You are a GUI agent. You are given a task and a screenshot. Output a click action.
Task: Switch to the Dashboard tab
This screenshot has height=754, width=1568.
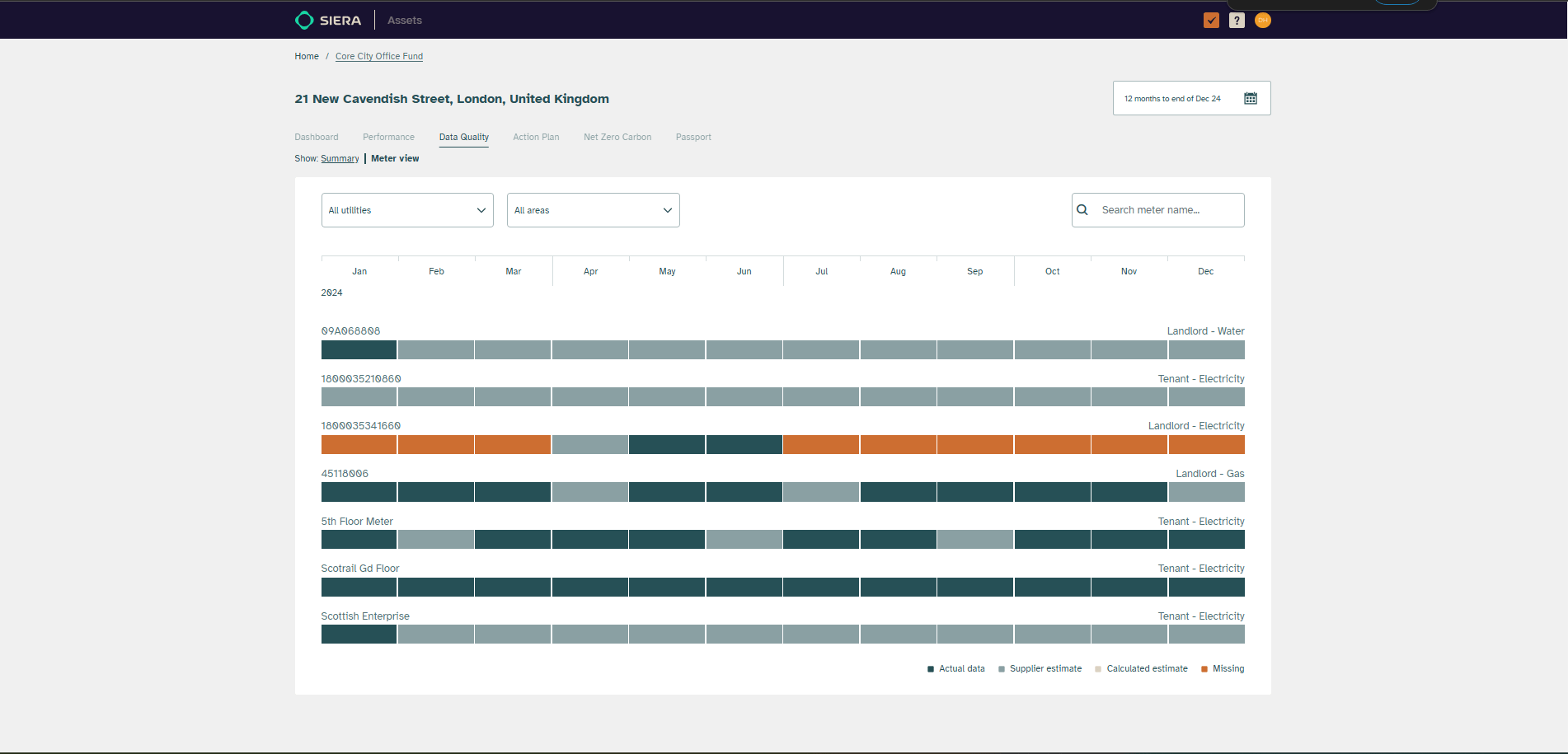(x=317, y=138)
